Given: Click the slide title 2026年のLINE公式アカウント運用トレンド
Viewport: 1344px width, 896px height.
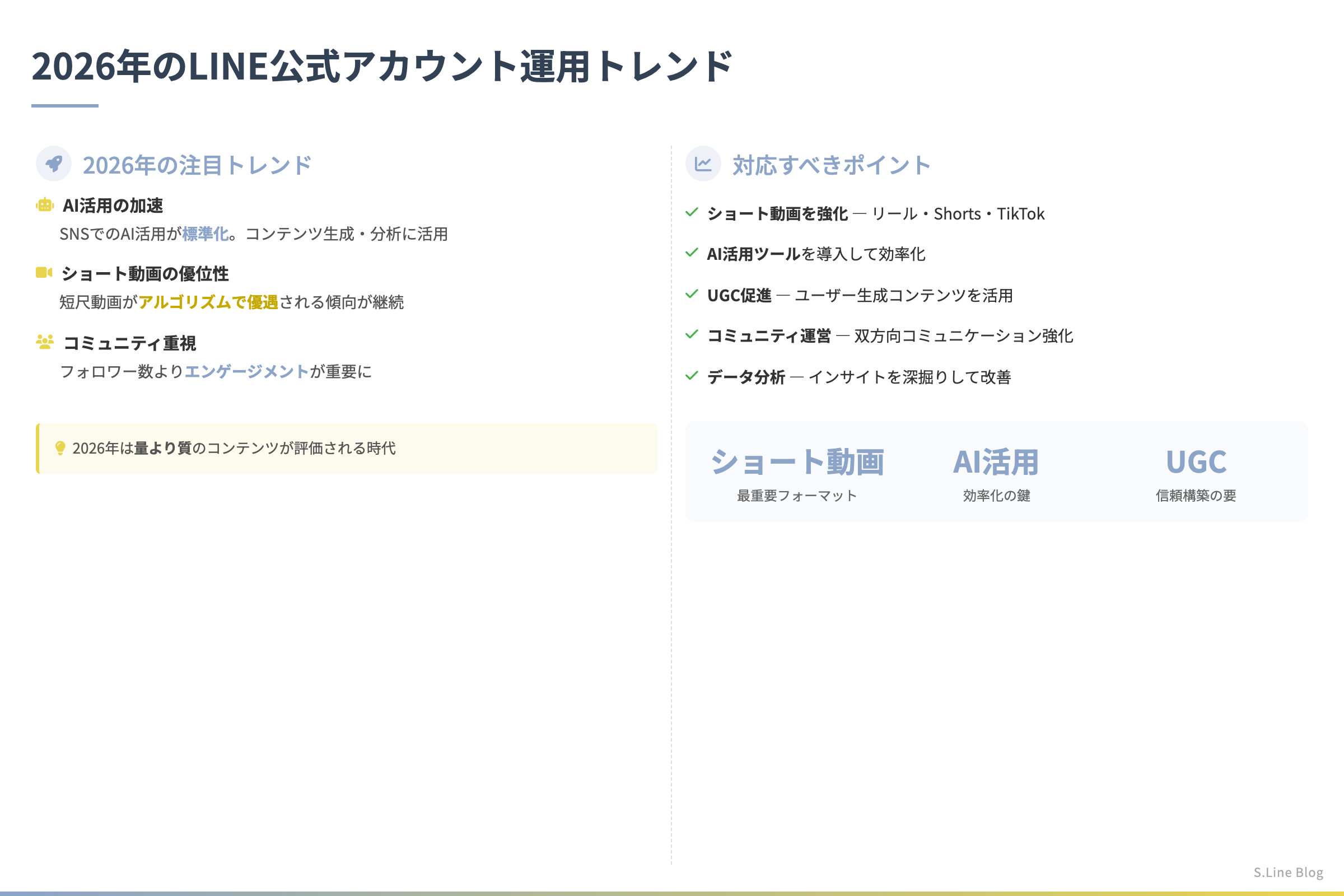Looking at the screenshot, I should coord(382,66).
